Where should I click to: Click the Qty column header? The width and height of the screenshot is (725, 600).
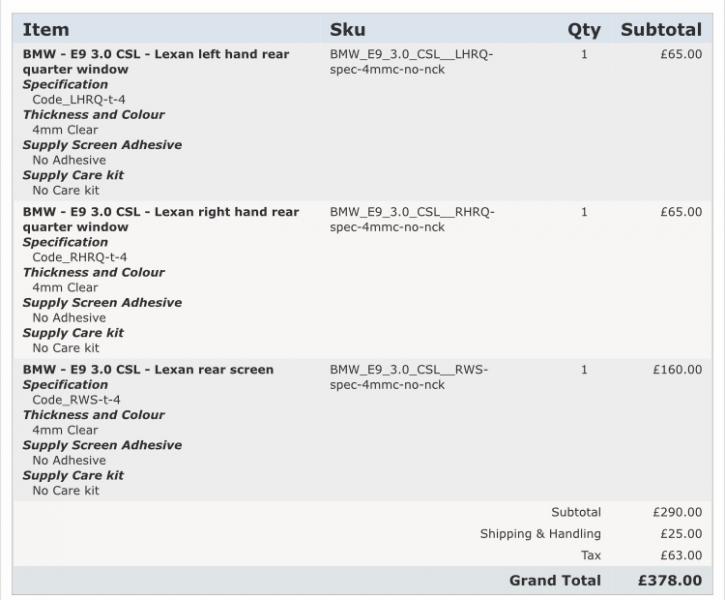click(x=584, y=30)
